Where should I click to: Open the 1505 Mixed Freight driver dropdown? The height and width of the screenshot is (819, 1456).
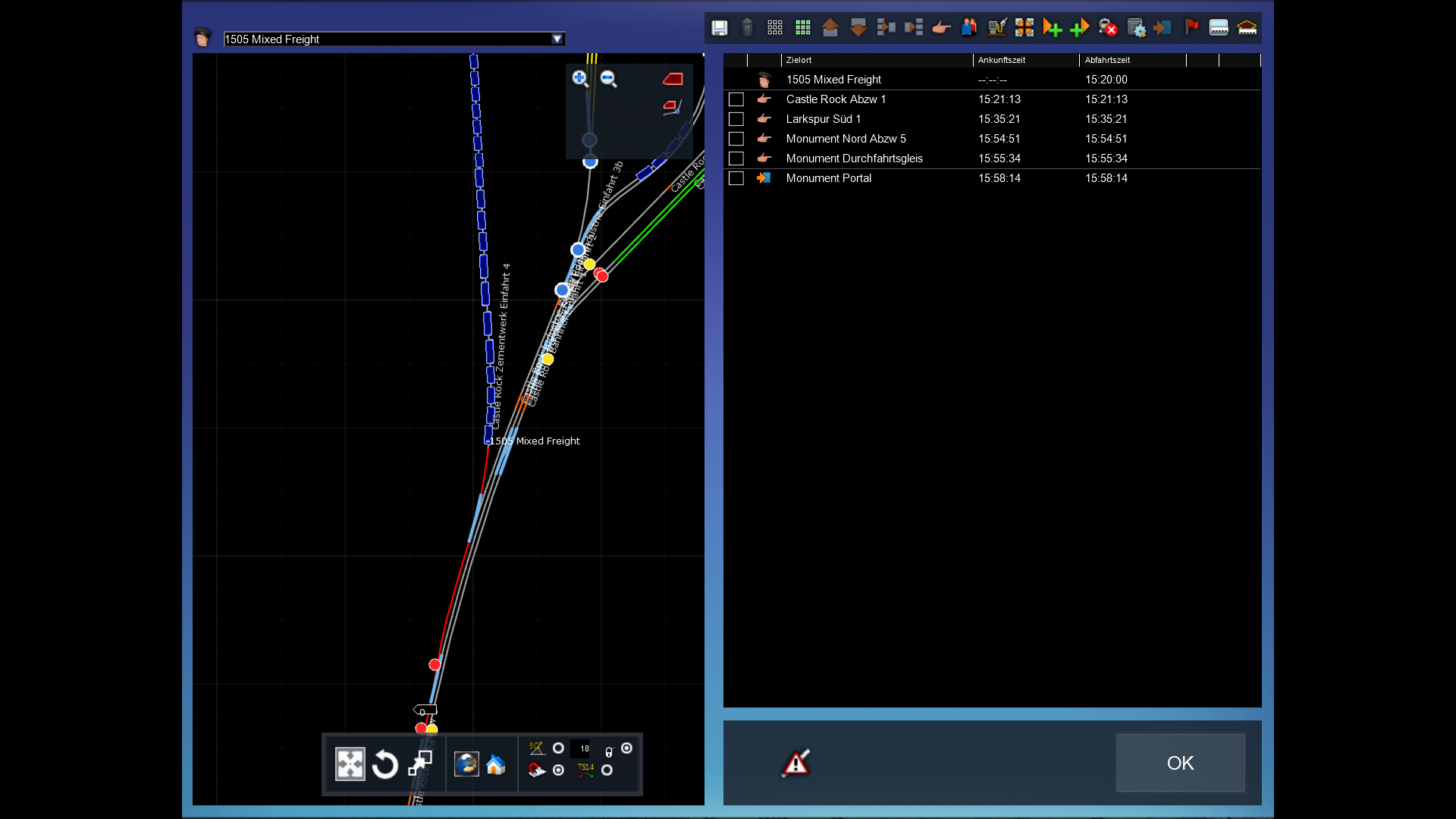[557, 39]
